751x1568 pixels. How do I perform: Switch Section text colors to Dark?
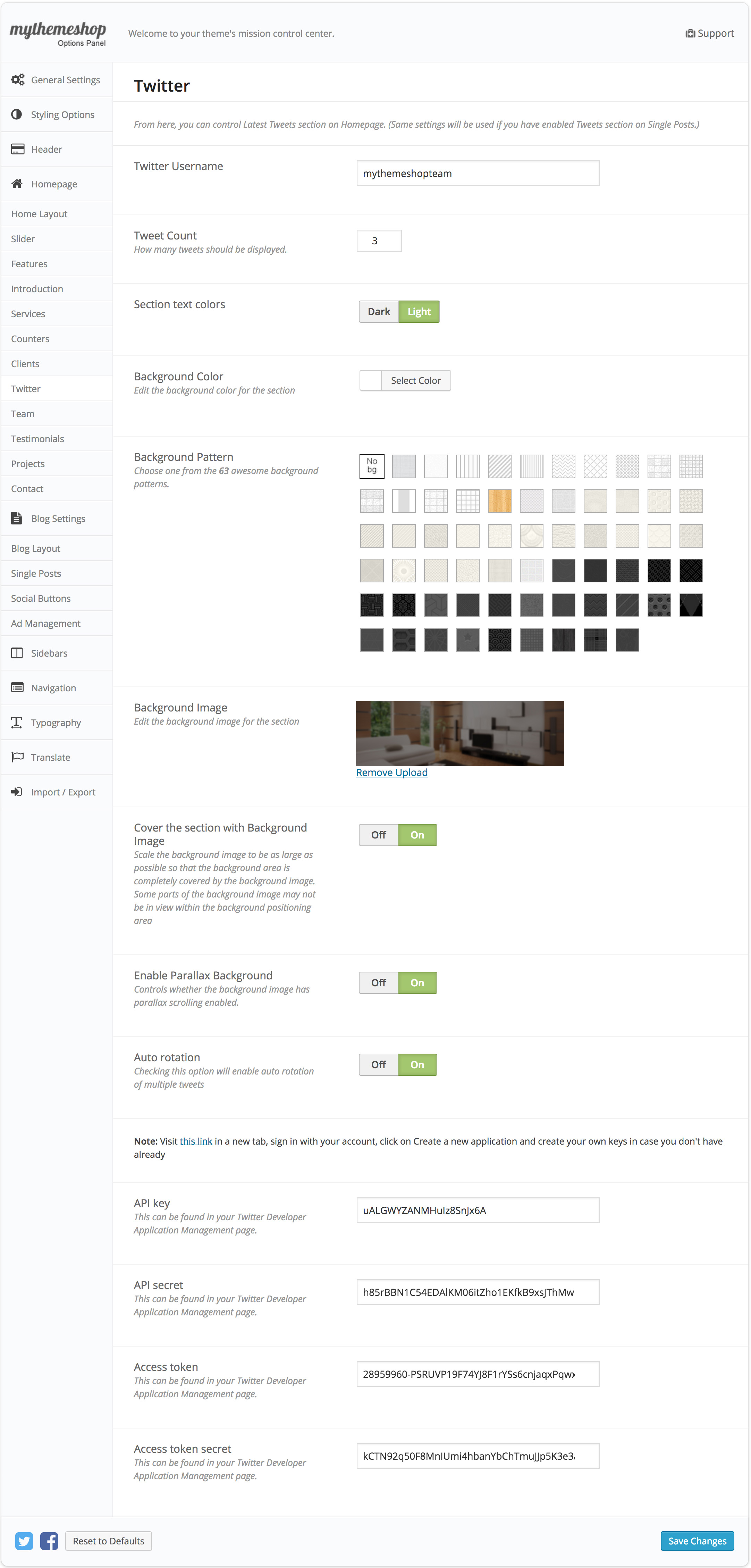click(x=379, y=312)
